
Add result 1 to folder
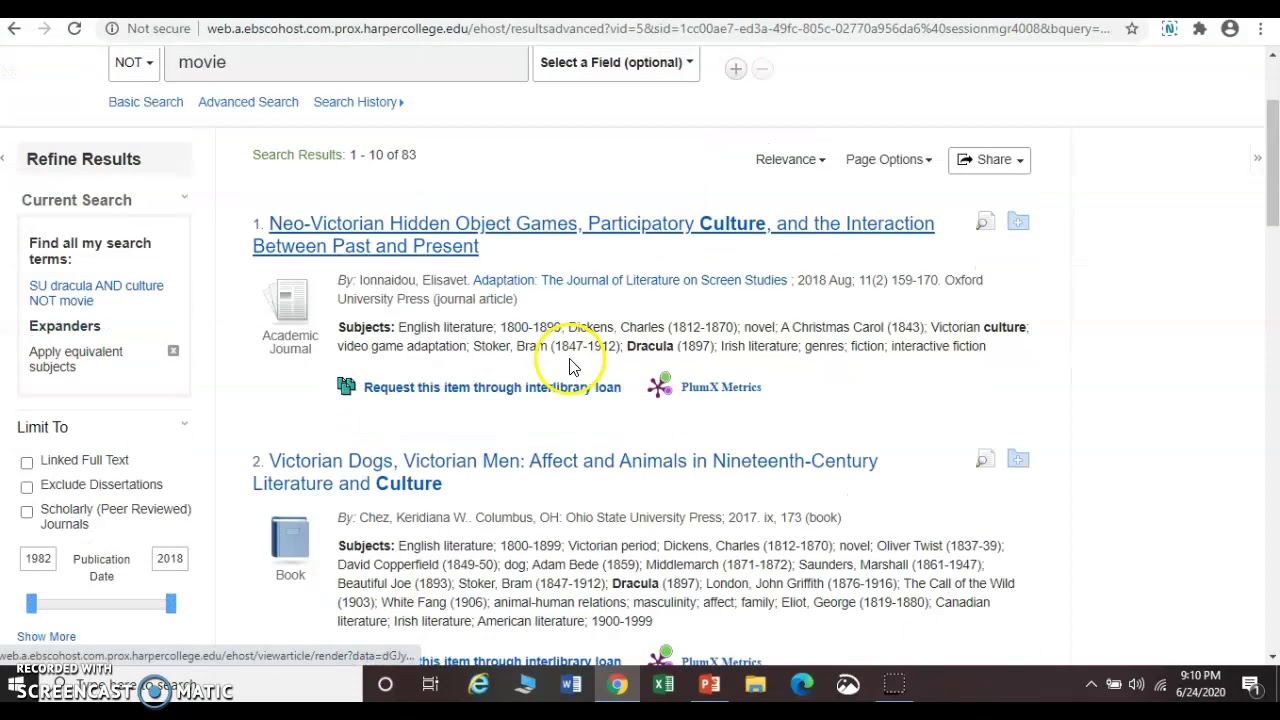(1018, 222)
